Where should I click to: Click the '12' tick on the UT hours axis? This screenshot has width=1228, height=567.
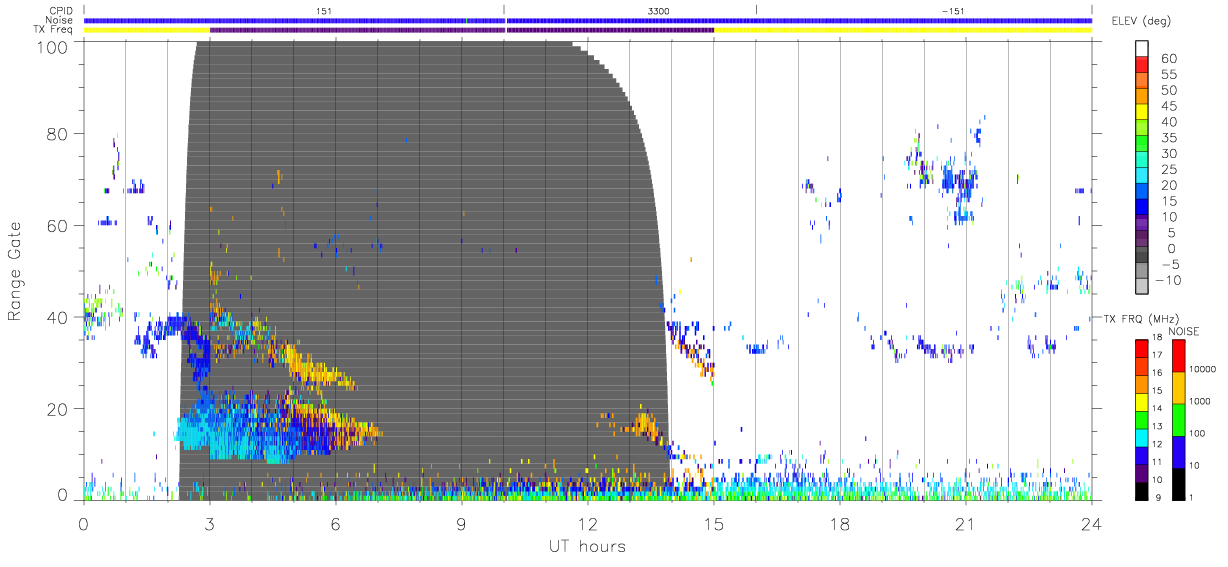click(587, 522)
